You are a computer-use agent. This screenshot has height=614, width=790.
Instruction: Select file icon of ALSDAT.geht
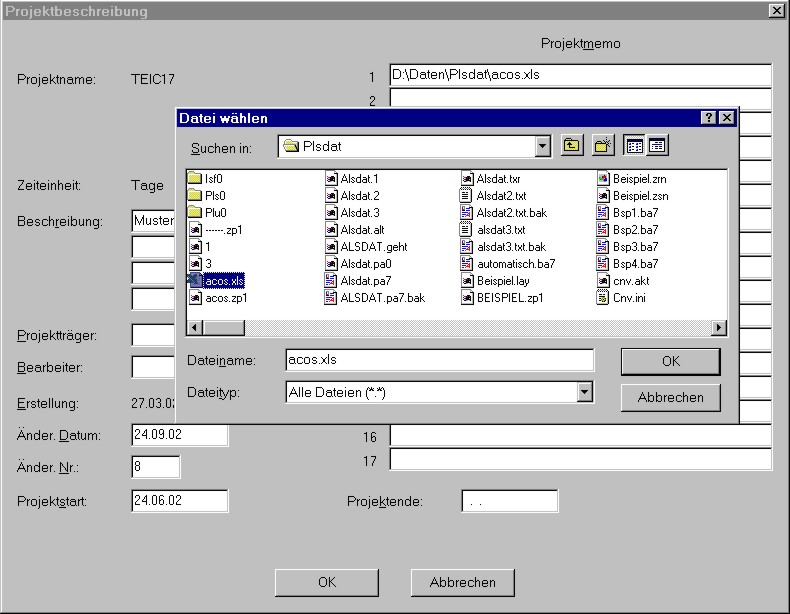[331, 247]
